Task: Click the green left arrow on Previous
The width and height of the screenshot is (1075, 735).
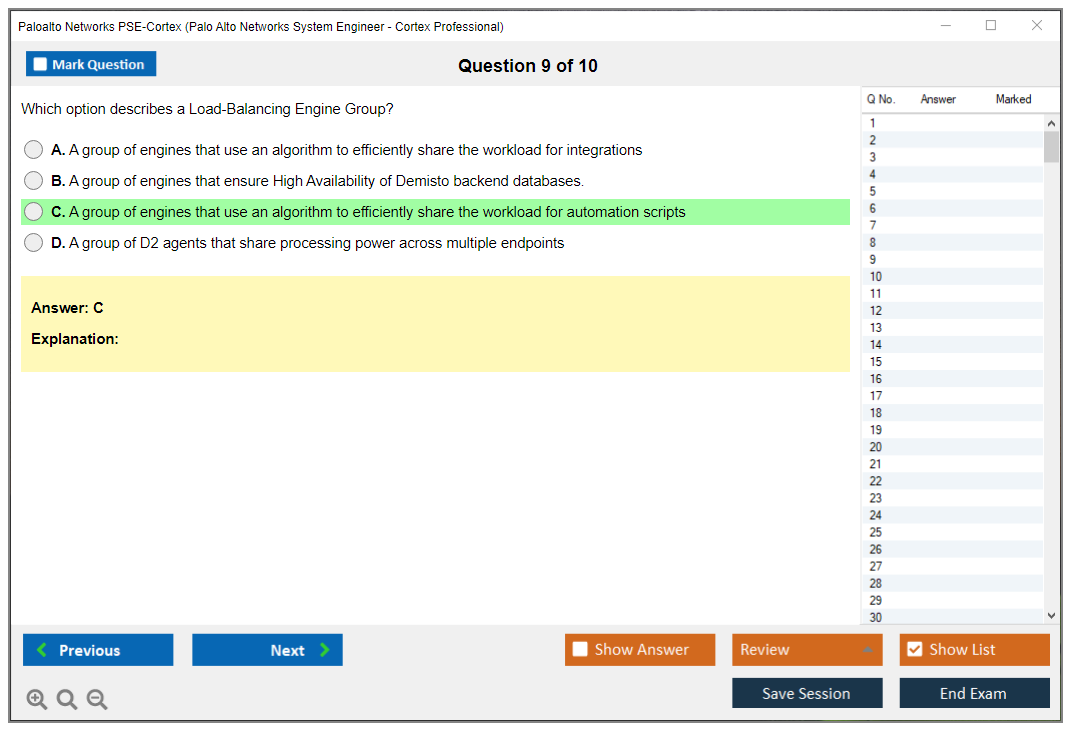Action: click(42, 650)
